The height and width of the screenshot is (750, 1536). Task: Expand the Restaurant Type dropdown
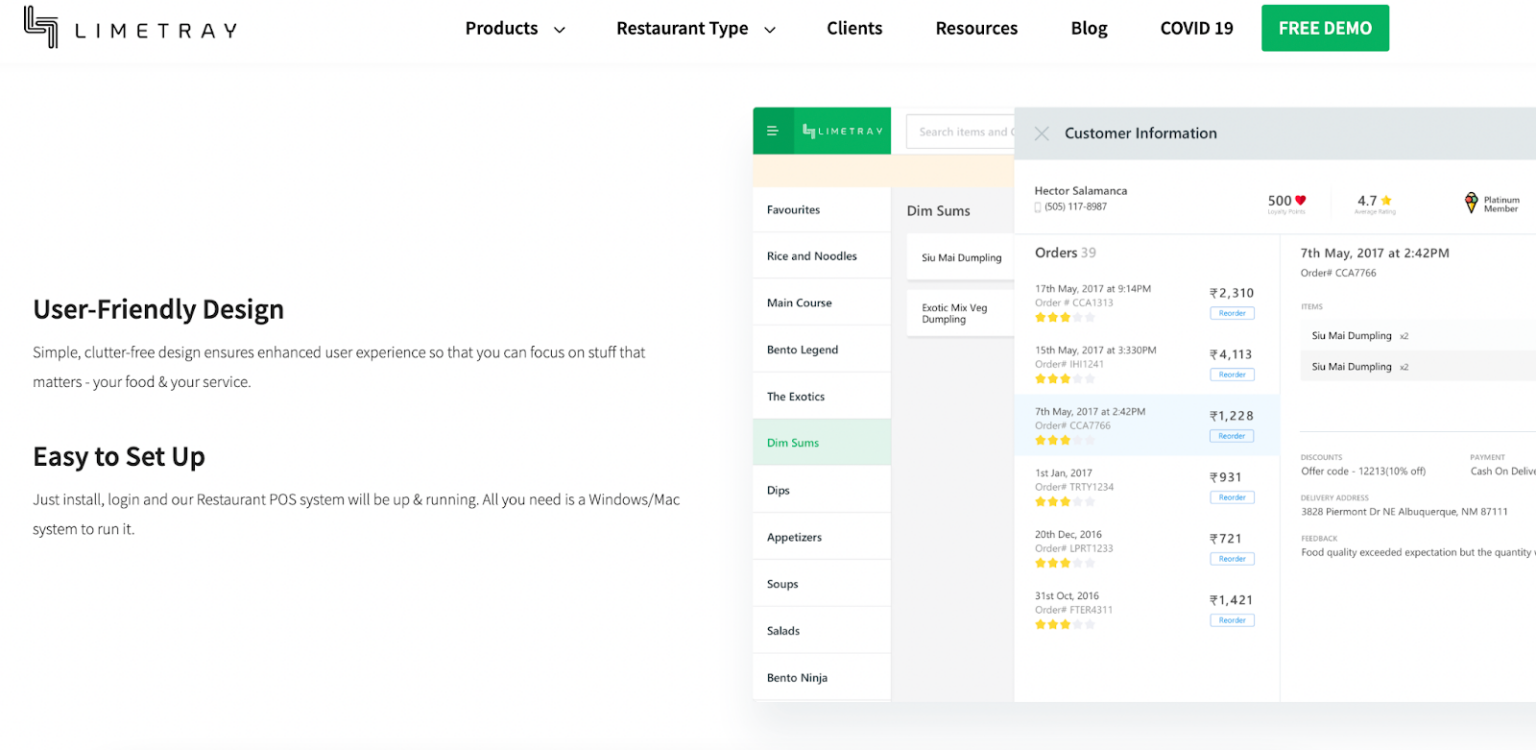click(695, 28)
